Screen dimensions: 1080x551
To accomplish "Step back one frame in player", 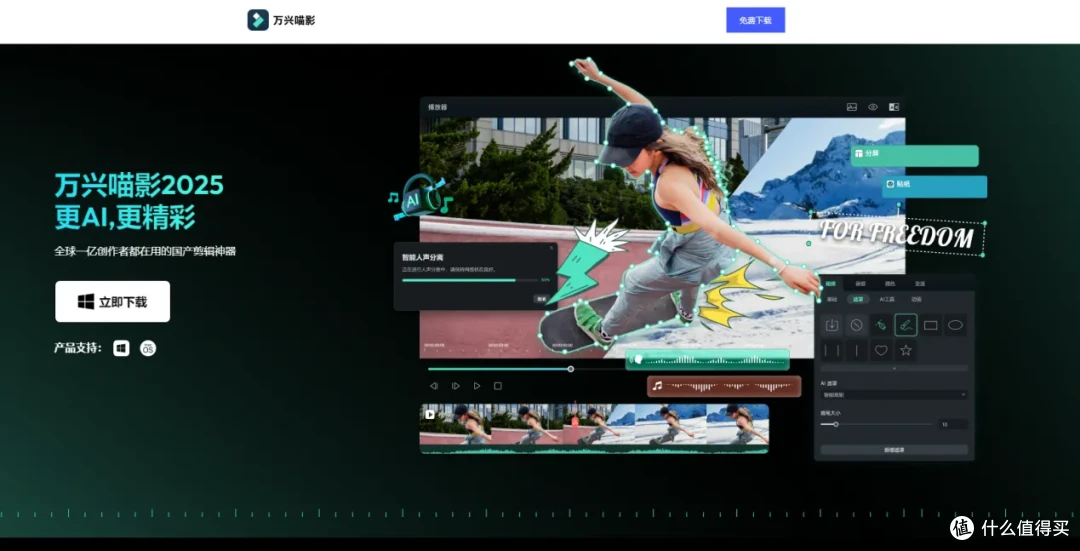I will coord(434,386).
